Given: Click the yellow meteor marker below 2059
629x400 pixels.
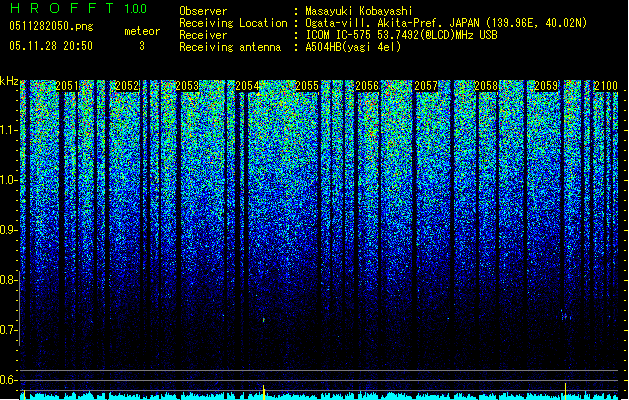Looking at the screenshot, I should pos(565,391).
